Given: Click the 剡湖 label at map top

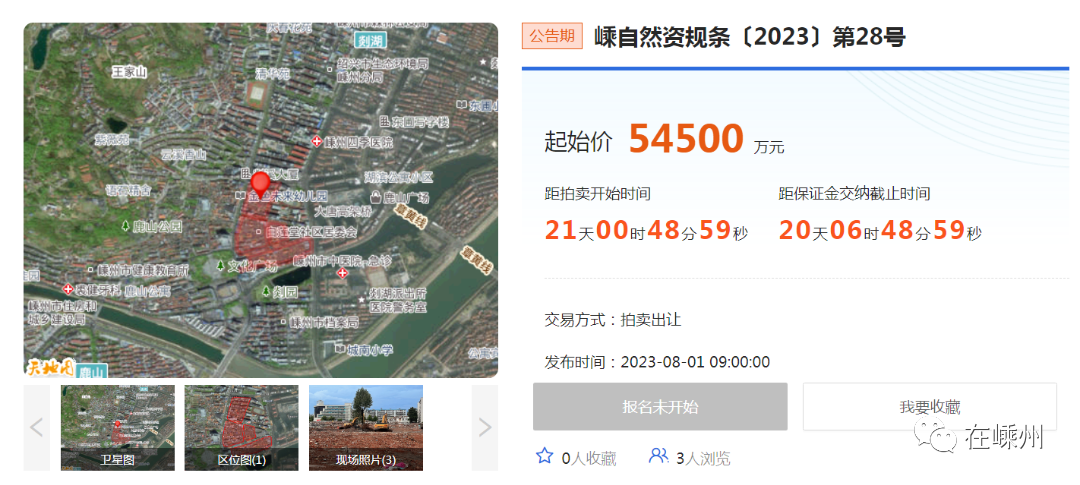Looking at the screenshot, I should tap(373, 41).
